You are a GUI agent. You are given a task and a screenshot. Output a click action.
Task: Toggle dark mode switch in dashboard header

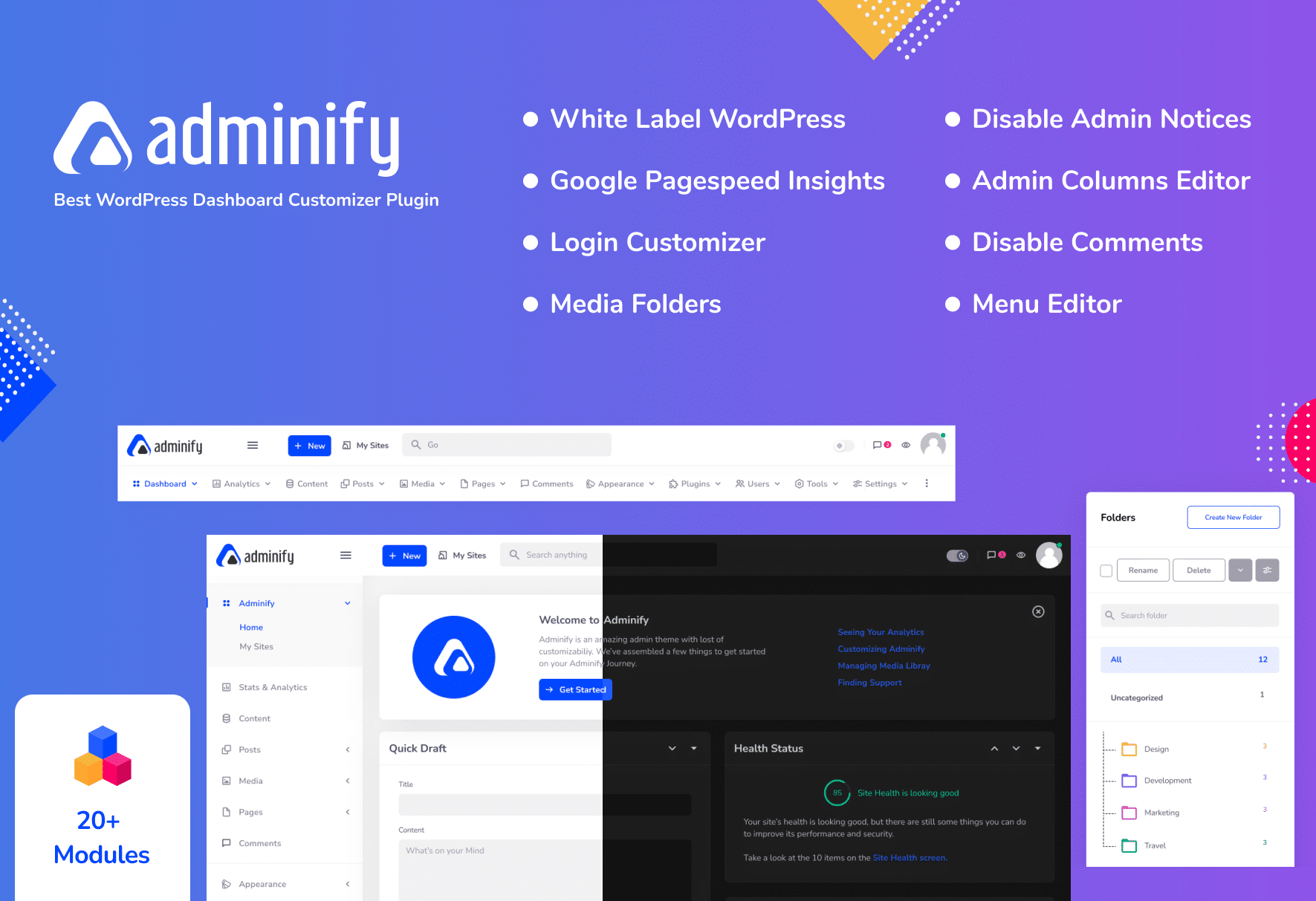pos(957,556)
